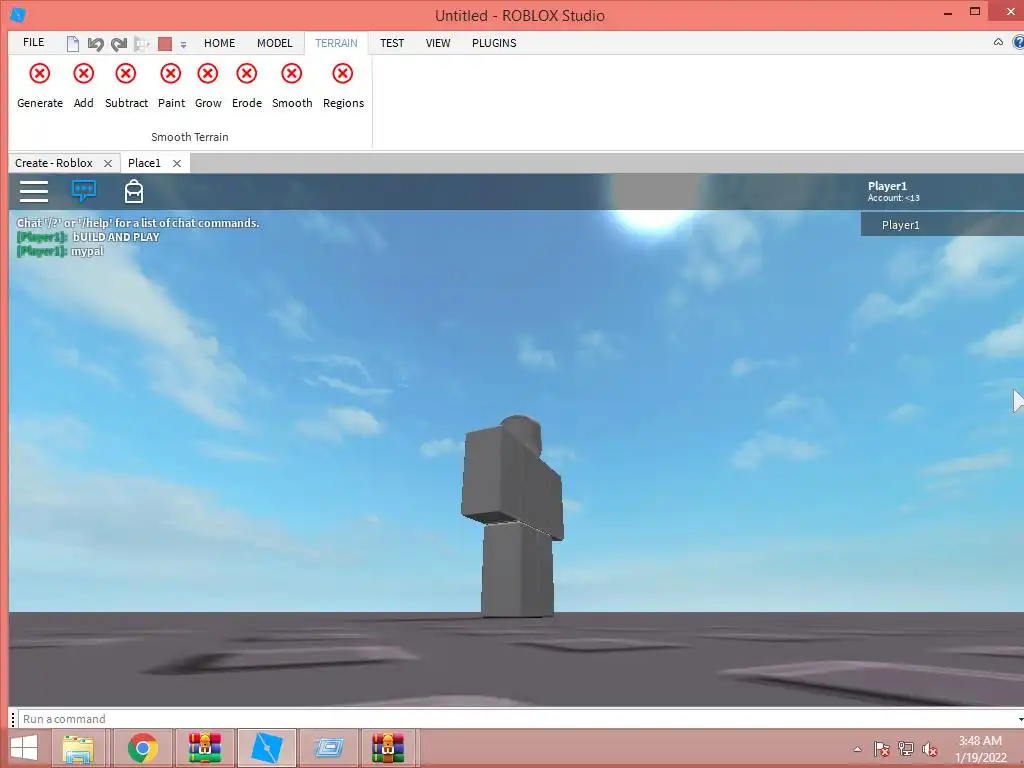Open the backpack inventory icon
This screenshot has height=768, width=1024.
(134, 191)
